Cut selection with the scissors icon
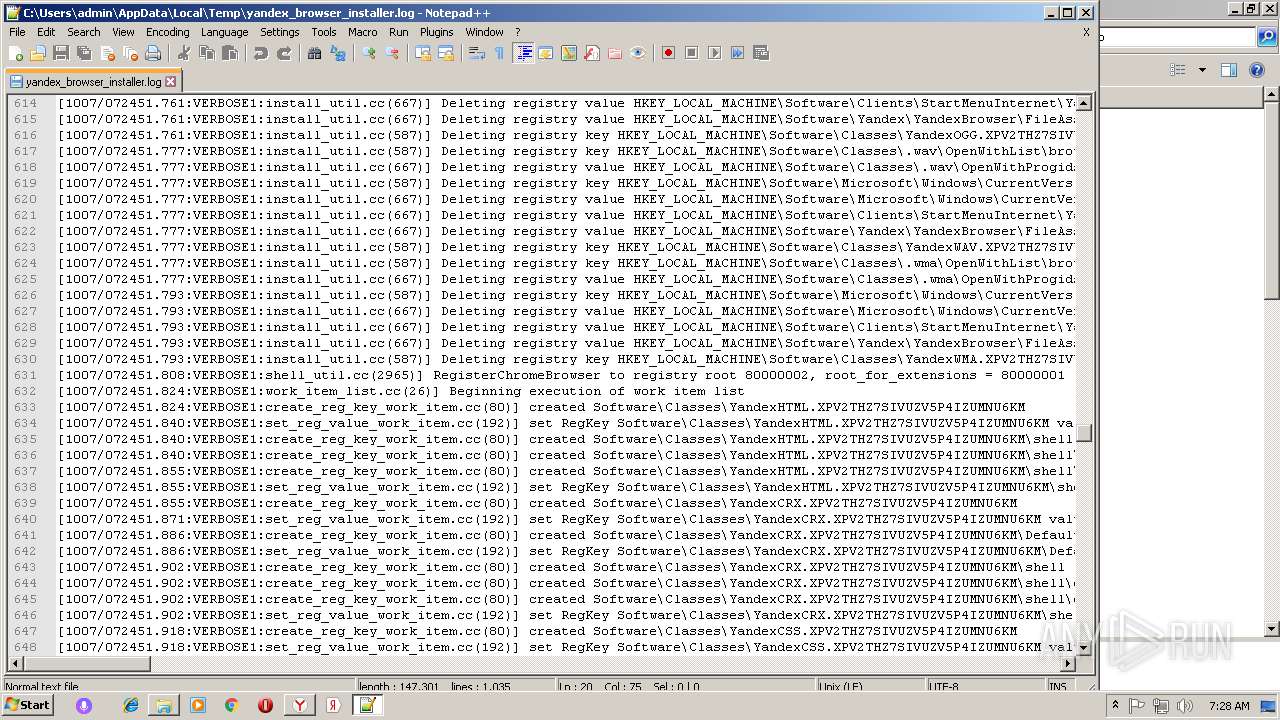The width and height of the screenshot is (1280, 720). coord(183,53)
